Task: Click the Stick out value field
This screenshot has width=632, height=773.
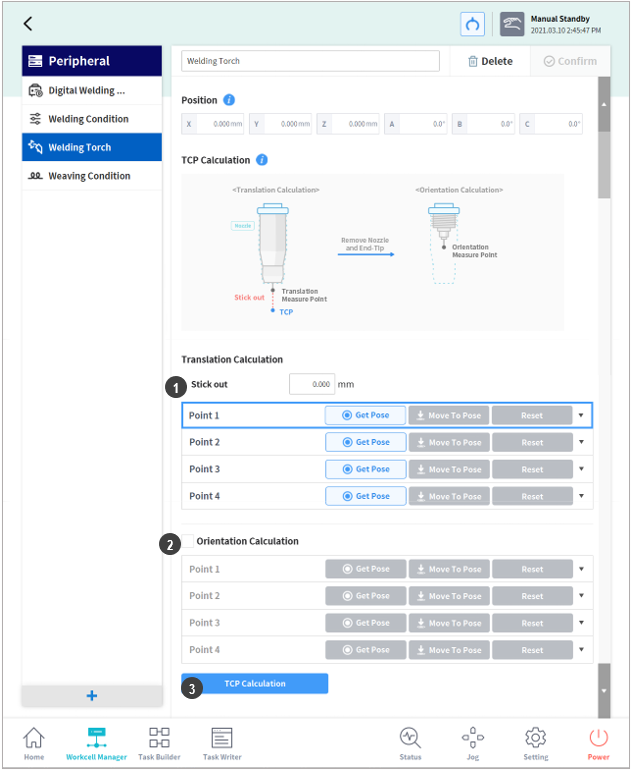Action: (x=311, y=384)
